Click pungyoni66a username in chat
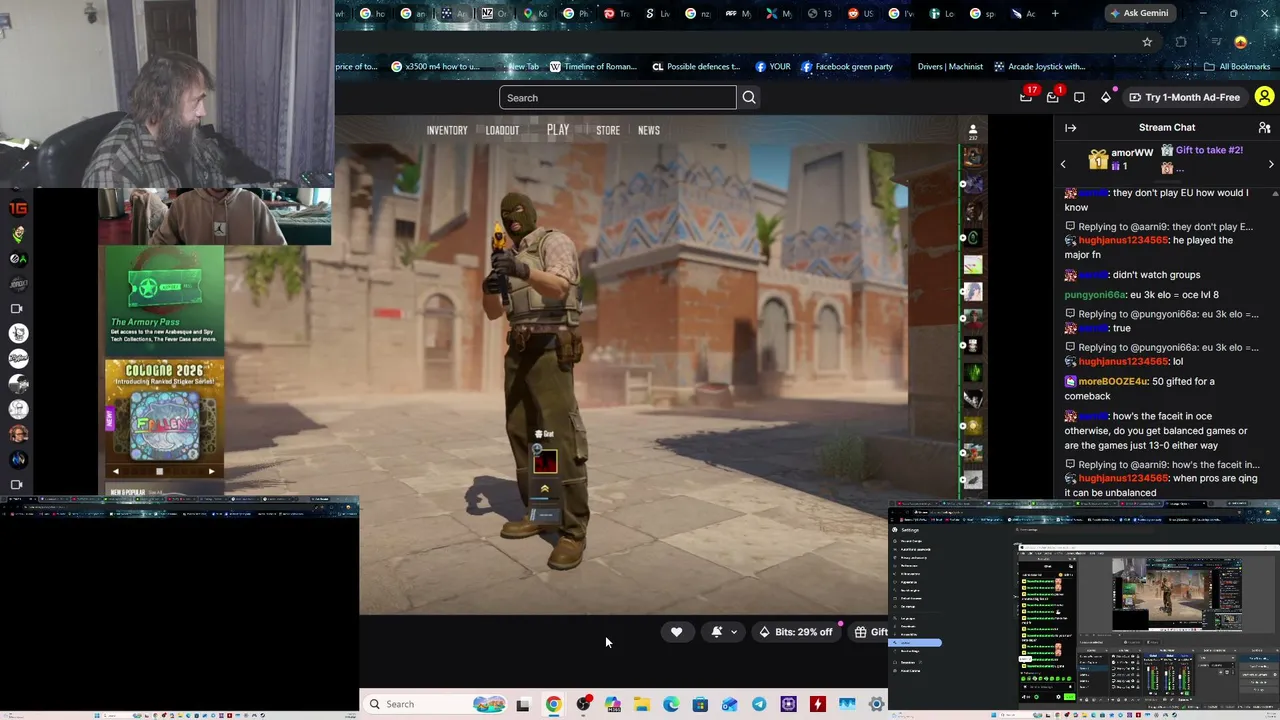The width and height of the screenshot is (1280, 720). 1095,295
